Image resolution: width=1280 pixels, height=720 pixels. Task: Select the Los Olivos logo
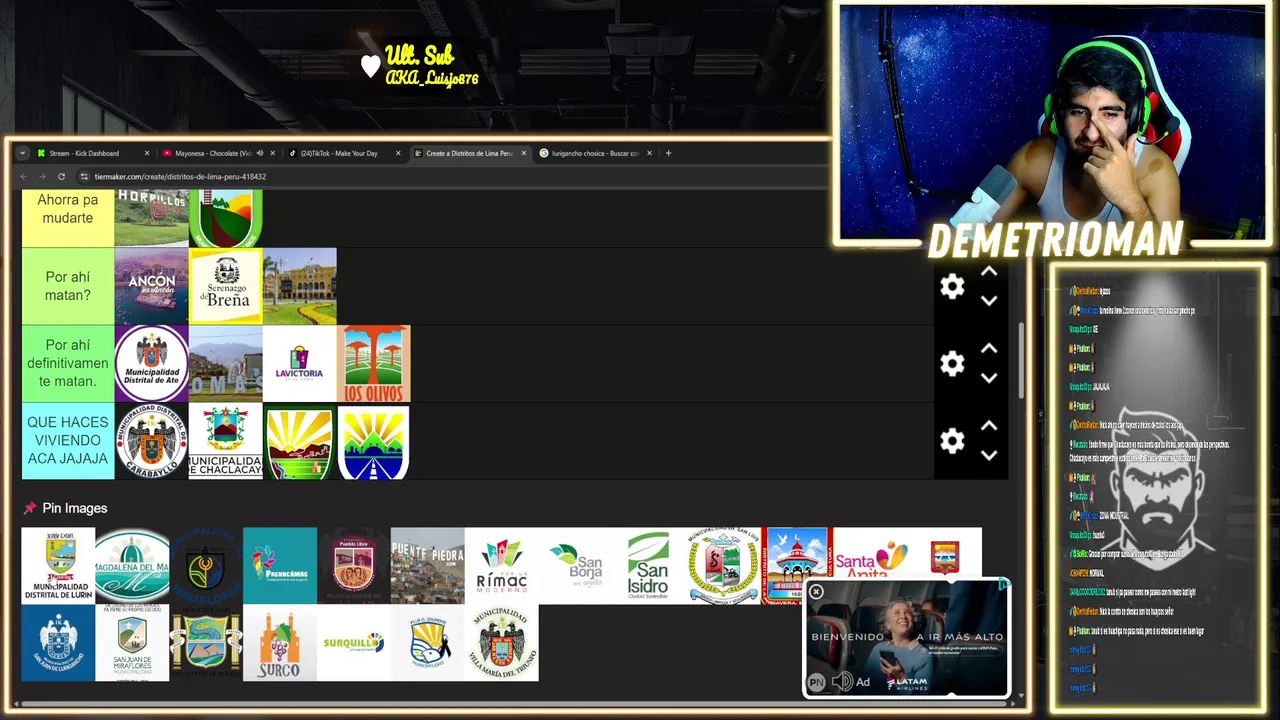(374, 363)
